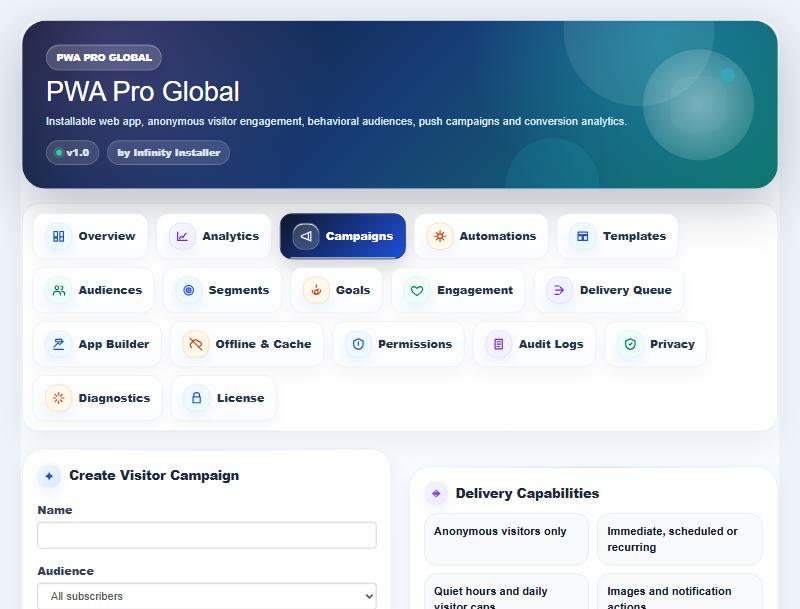
Task: Open the Permissions tab
Action: click(398, 344)
